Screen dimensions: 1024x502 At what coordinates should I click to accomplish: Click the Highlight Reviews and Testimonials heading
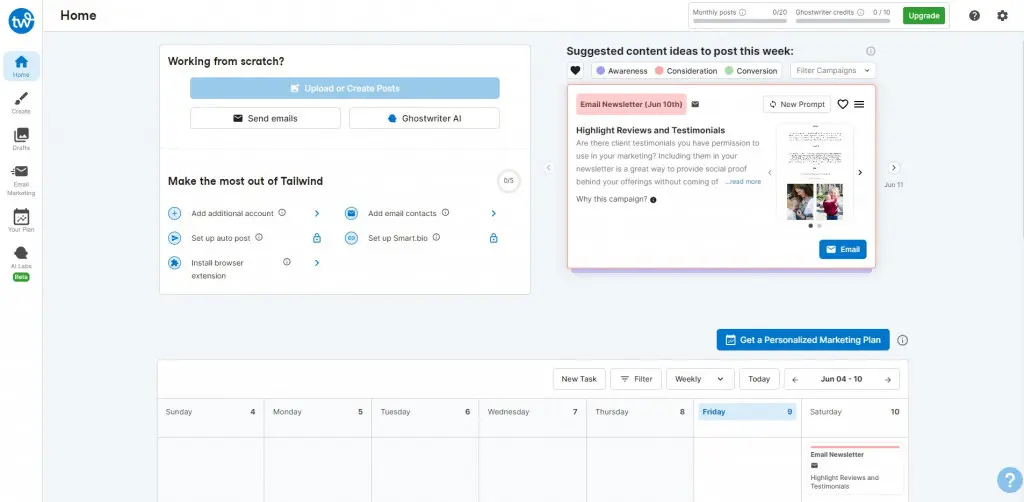pyautogui.click(x=650, y=130)
